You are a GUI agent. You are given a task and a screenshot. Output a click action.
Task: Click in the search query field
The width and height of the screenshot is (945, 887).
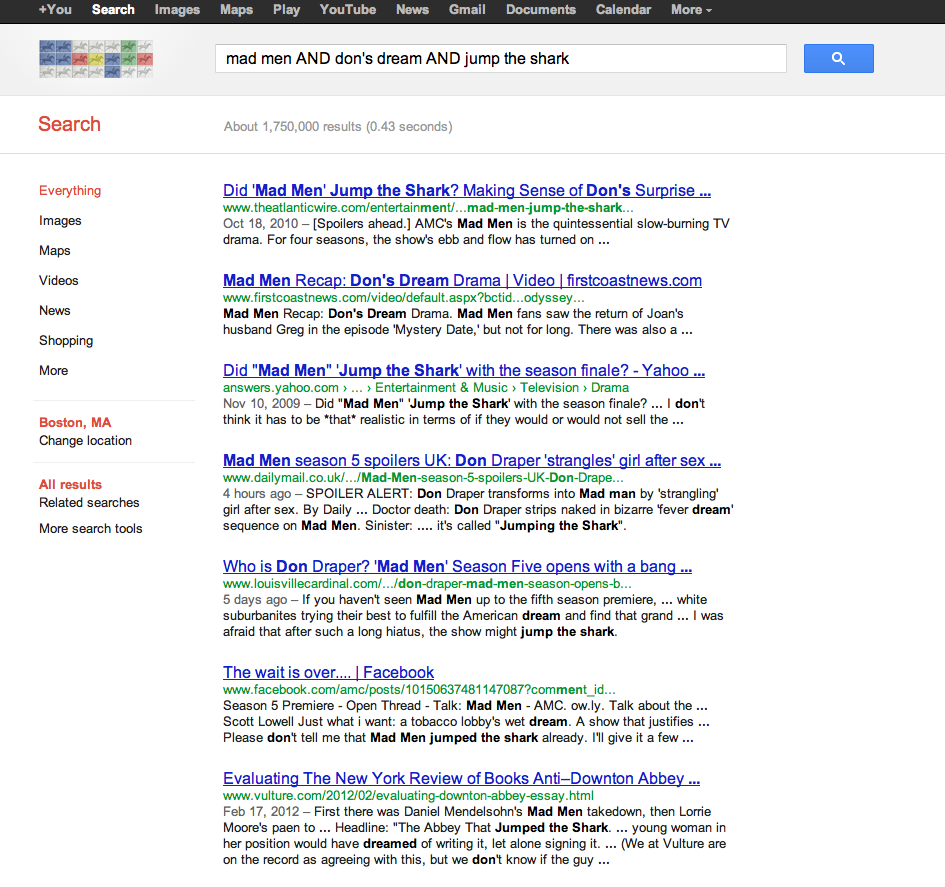500,58
